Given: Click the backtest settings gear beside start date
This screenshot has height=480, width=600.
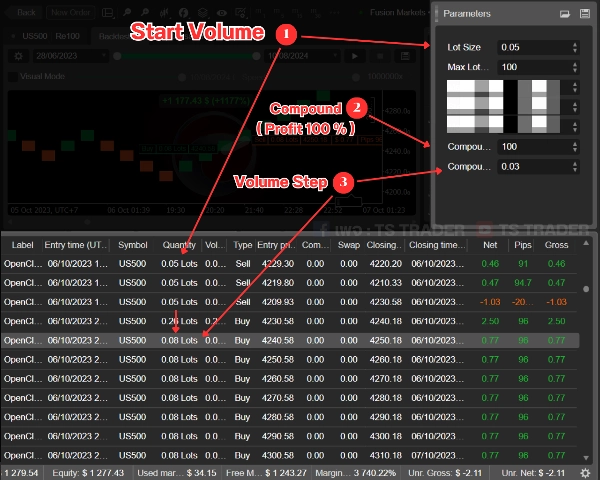Looking at the screenshot, I should pos(19,55).
